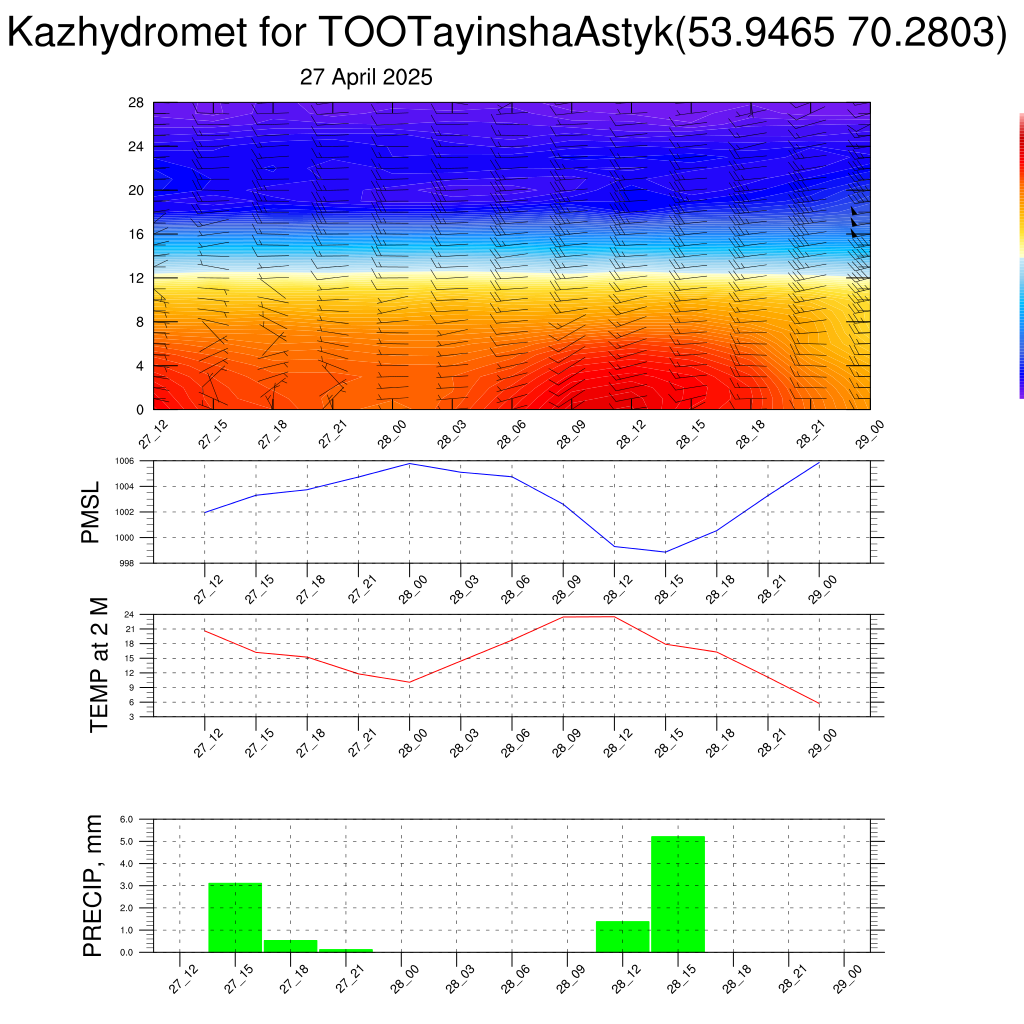Click the 28 altitude label on wind chart

(136, 103)
